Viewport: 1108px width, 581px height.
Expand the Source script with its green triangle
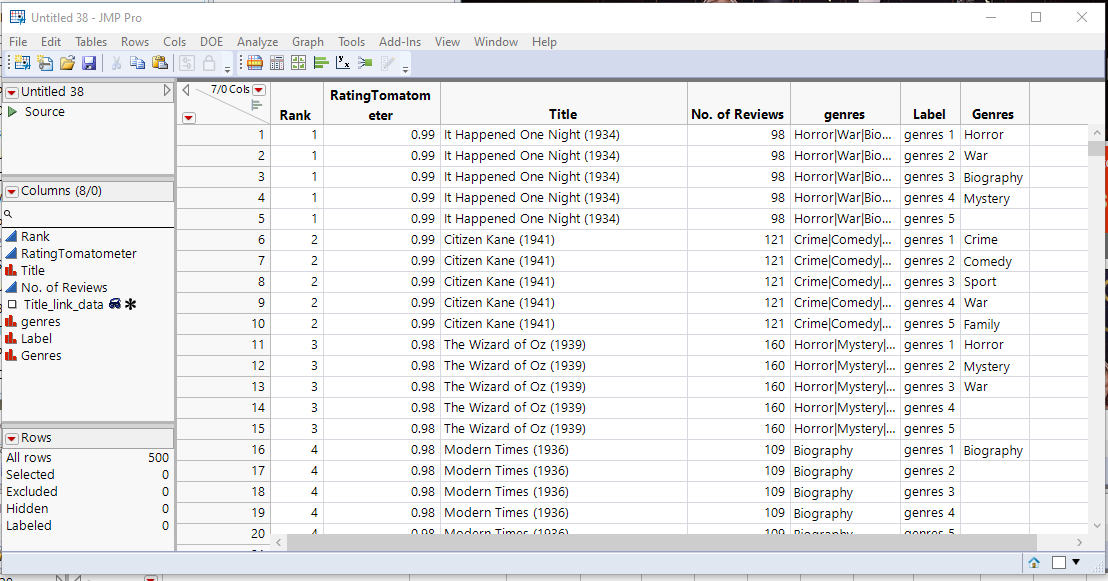(x=13, y=111)
